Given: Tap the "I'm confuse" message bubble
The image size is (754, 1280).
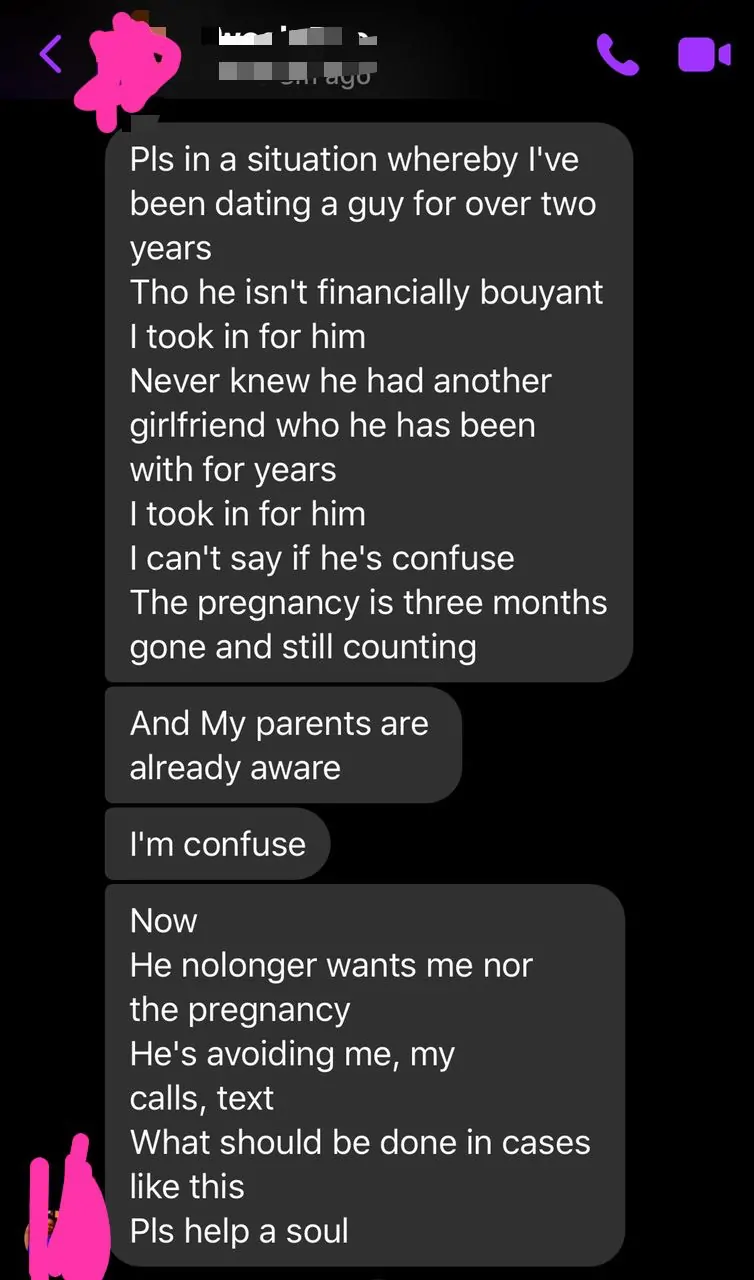Looking at the screenshot, I should click(217, 844).
